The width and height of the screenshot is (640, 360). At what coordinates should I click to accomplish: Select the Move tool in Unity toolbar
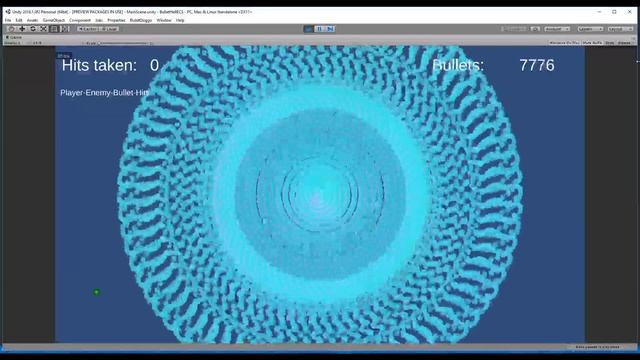[22, 29]
